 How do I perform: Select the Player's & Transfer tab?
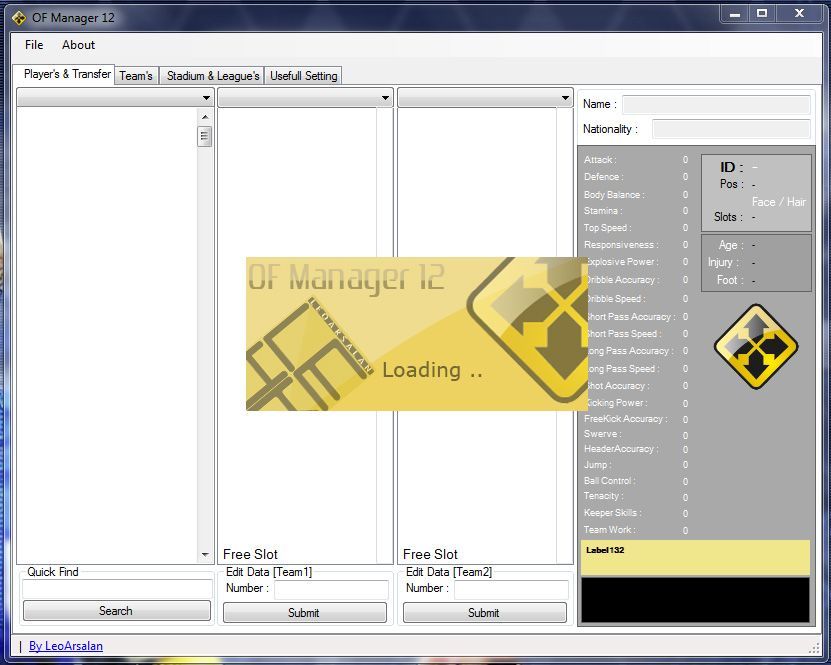(x=67, y=75)
